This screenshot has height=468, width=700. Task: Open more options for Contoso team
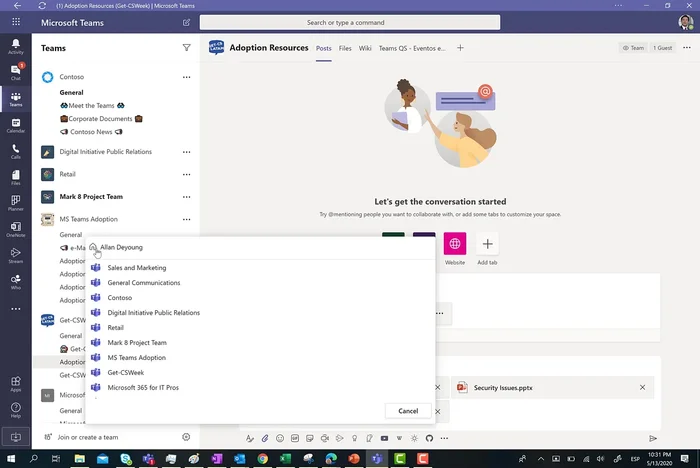pos(186,77)
